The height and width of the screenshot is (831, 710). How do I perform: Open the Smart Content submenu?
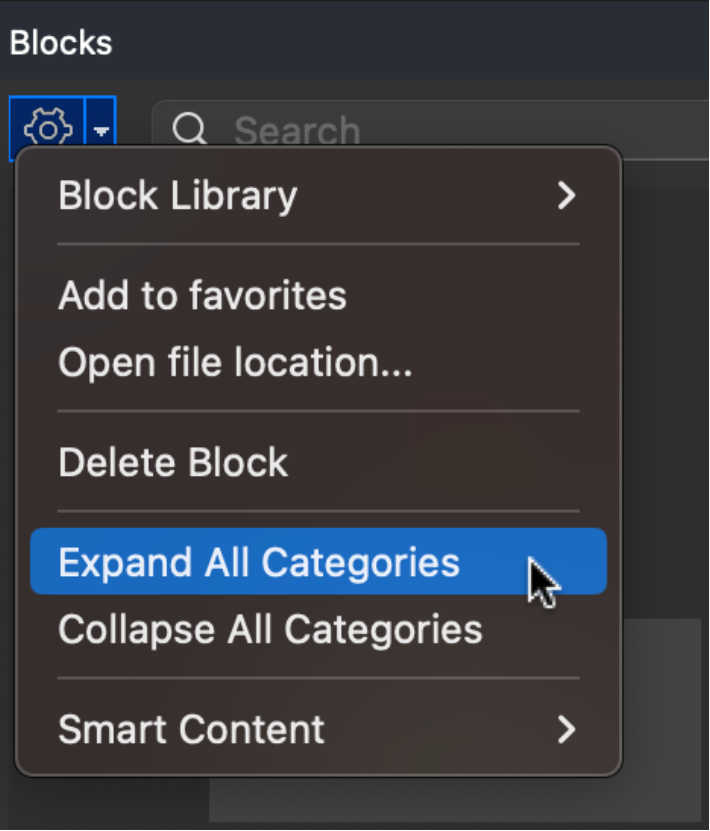pos(318,729)
